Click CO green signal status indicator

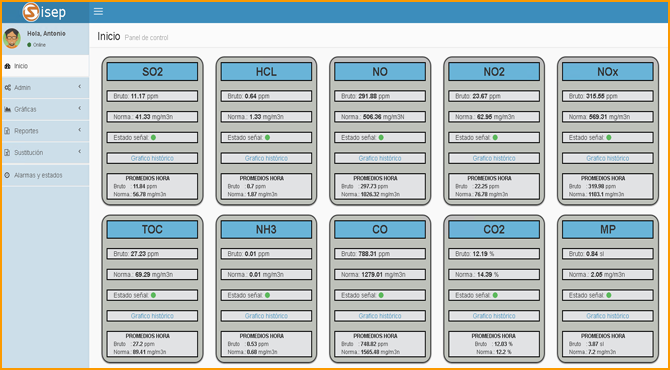[x=381, y=295]
